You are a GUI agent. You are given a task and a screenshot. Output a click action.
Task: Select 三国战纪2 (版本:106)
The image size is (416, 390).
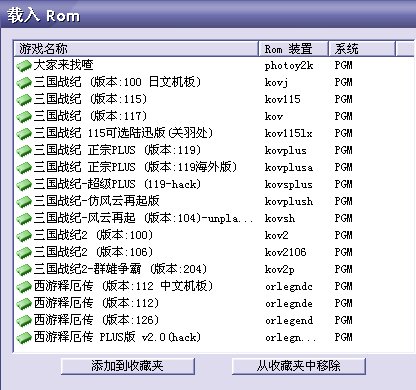point(93,252)
